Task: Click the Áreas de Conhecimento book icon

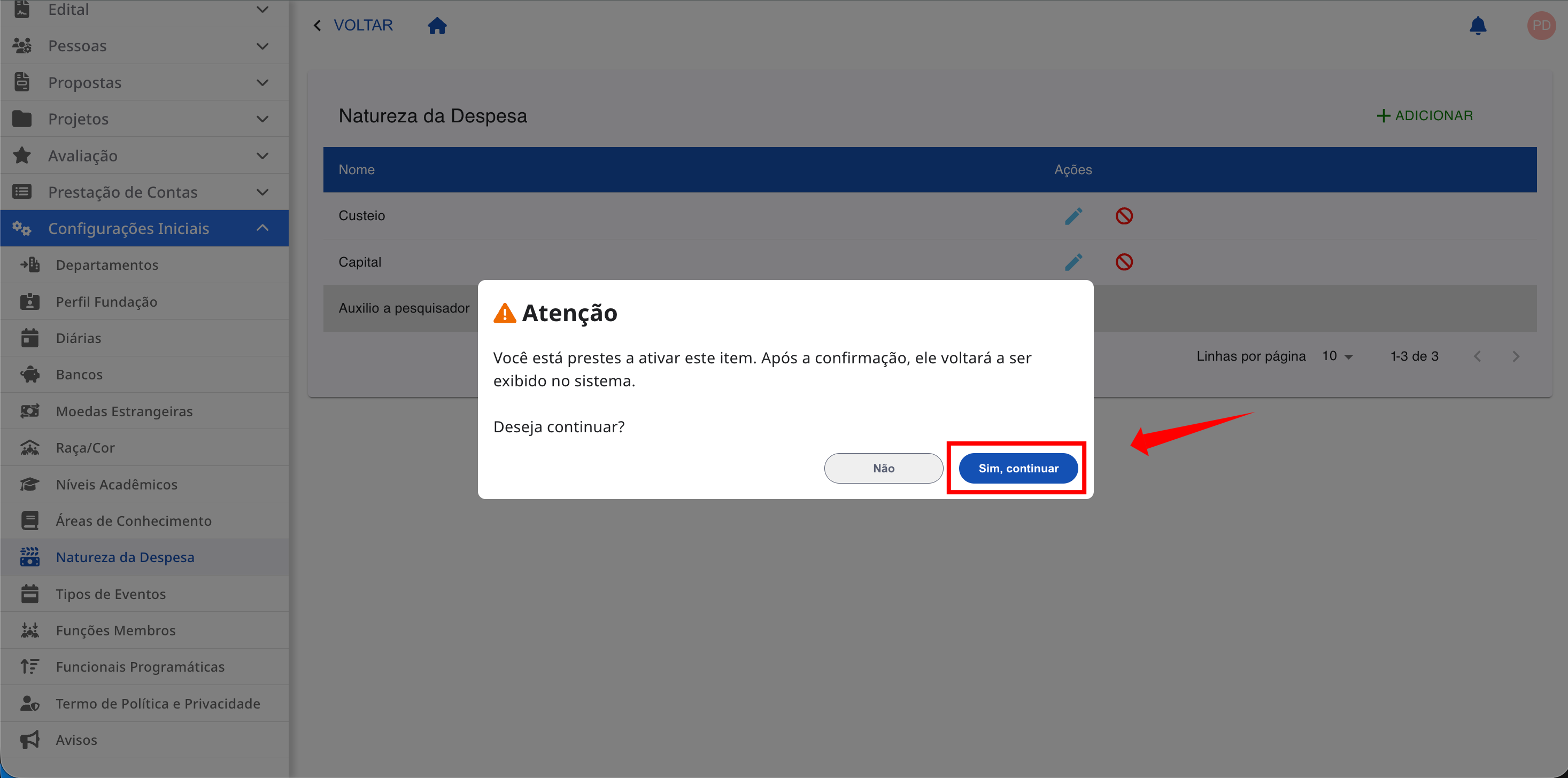Action: click(x=30, y=520)
